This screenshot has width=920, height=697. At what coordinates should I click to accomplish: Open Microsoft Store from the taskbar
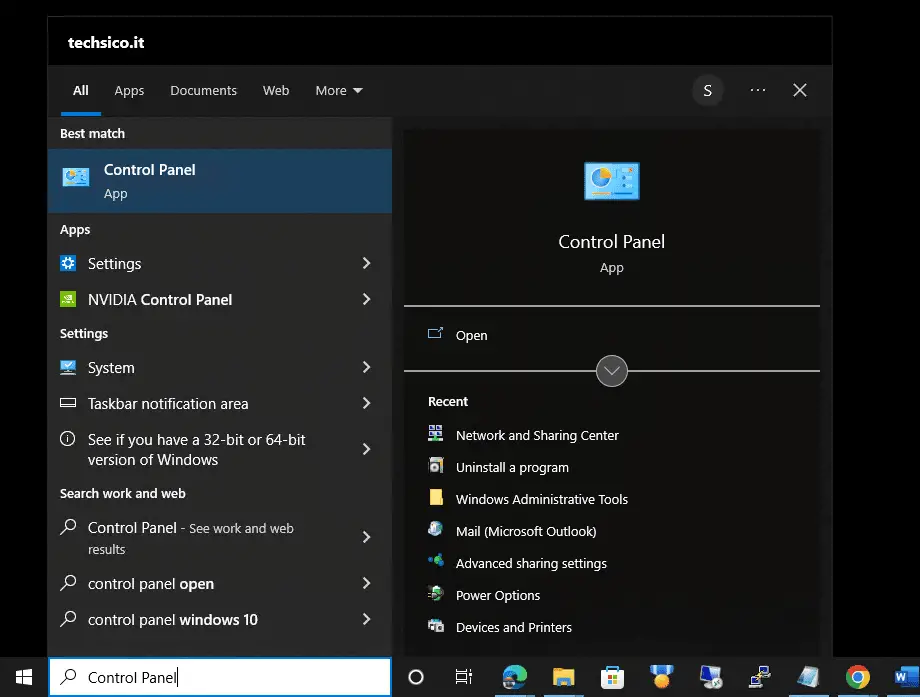[612, 677]
